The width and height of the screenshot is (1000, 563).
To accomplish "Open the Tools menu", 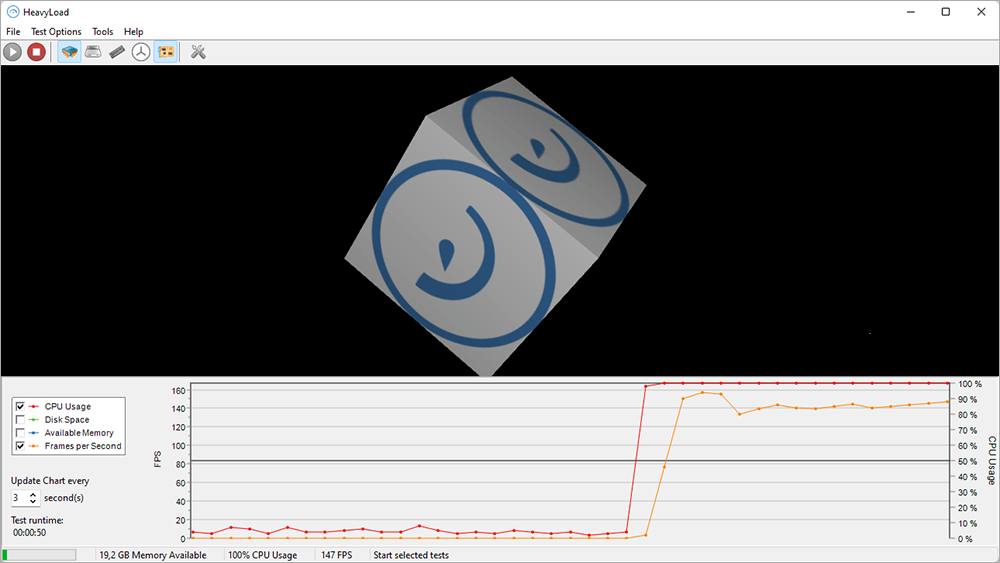I will (103, 31).
